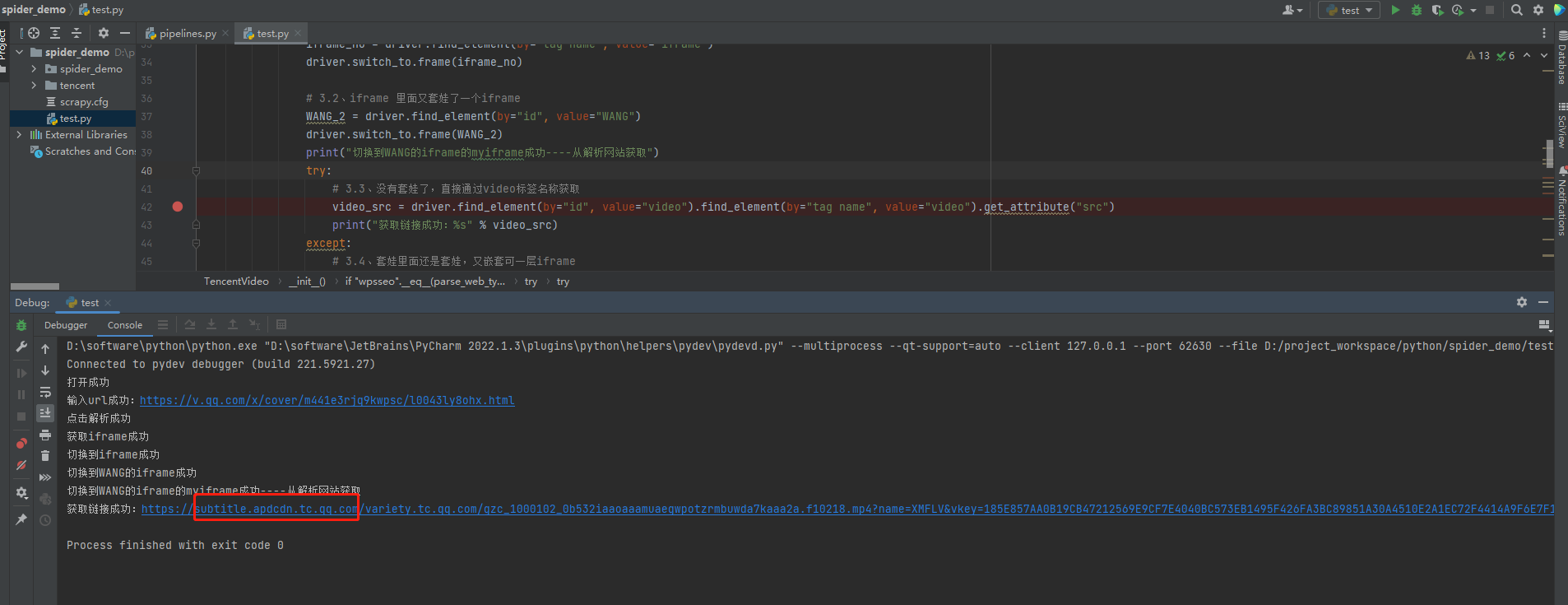This screenshot has width=1568, height=605.
Task: Click the stop icon in the top toolbar
Action: (x=1490, y=10)
